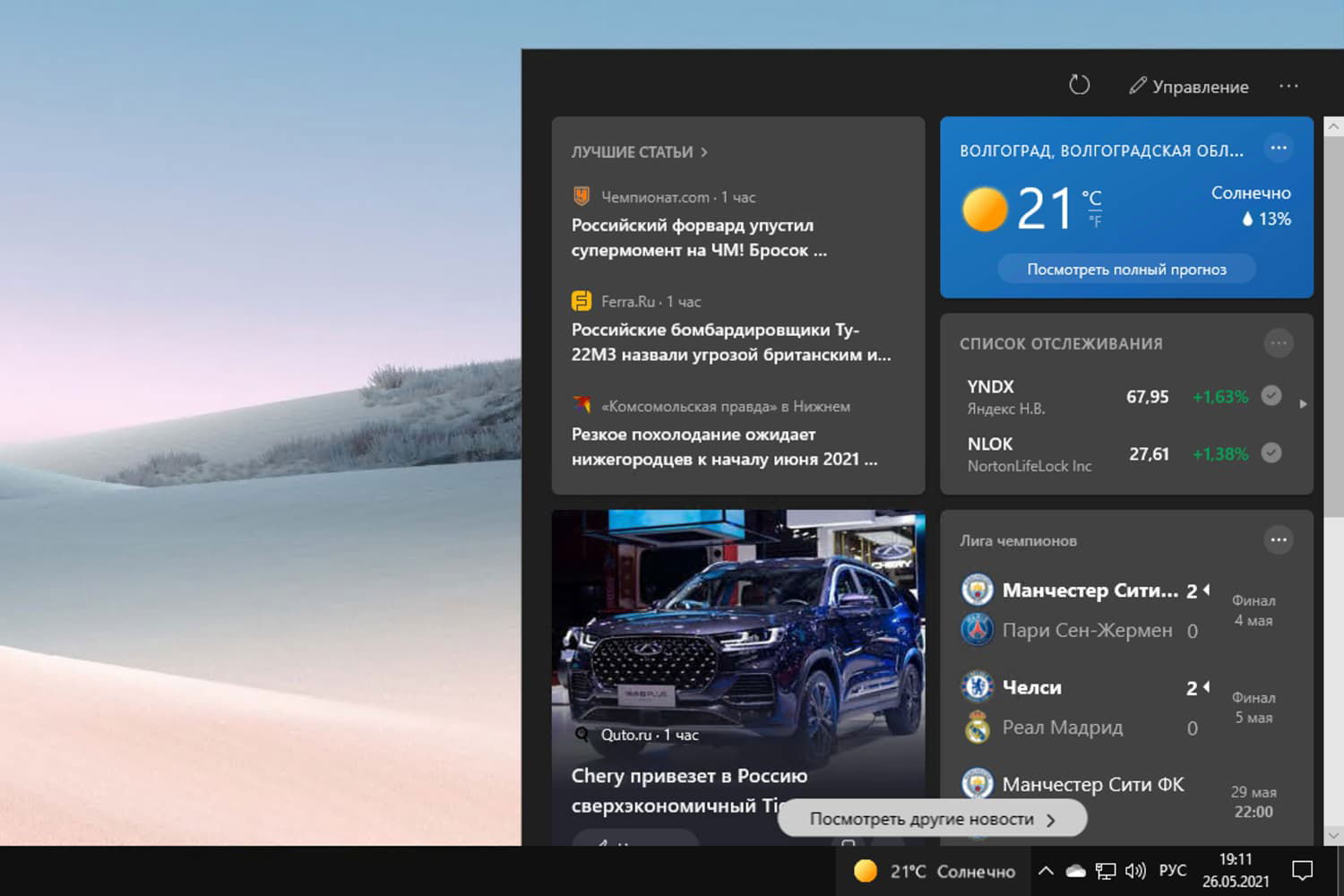Viewport: 1344px width, 896px height.
Task: Click the Финал 5 мая match date
Action: coord(1254,707)
